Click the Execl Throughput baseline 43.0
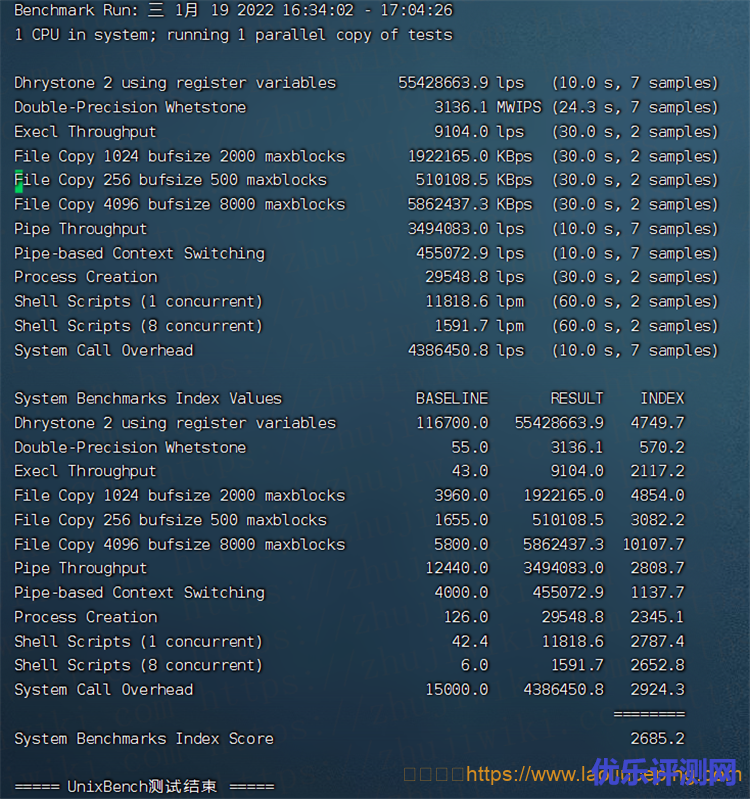 pyautogui.click(x=470, y=471)
